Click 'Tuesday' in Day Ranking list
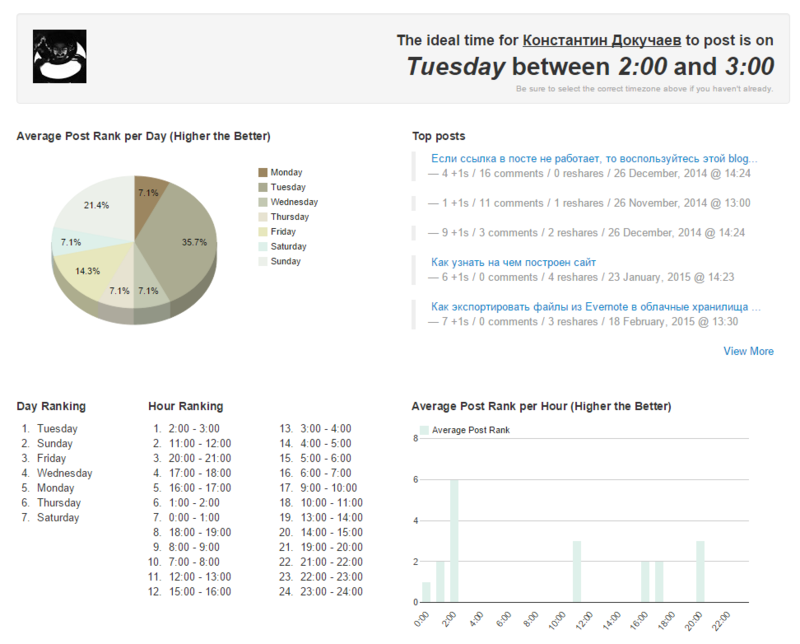 click(57, 429)
